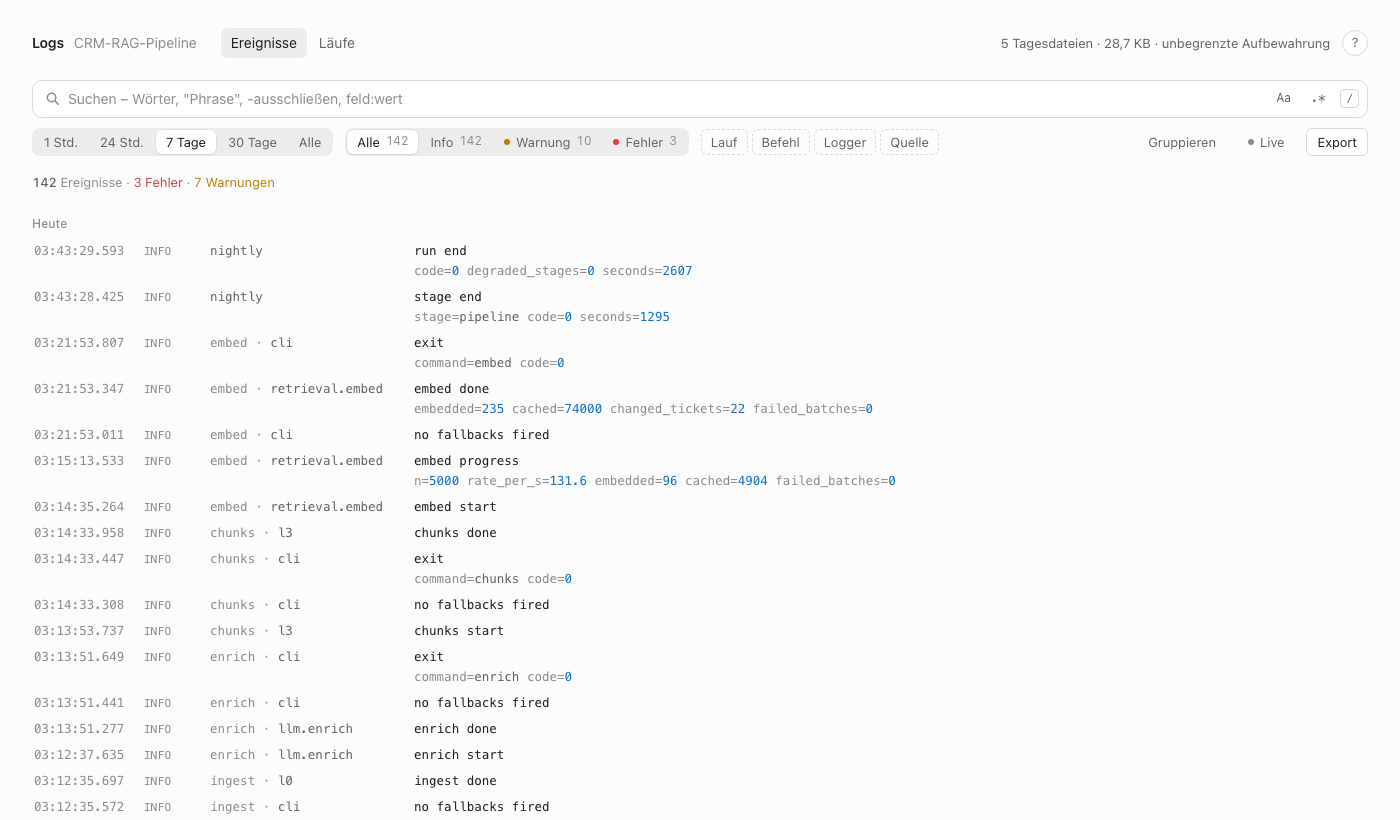Select the stage end log message

[448, 297]
